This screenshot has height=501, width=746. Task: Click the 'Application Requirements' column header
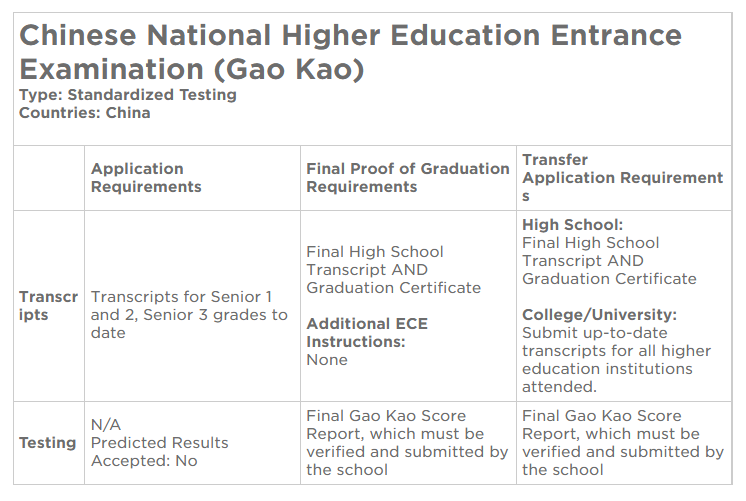(146, 178)
